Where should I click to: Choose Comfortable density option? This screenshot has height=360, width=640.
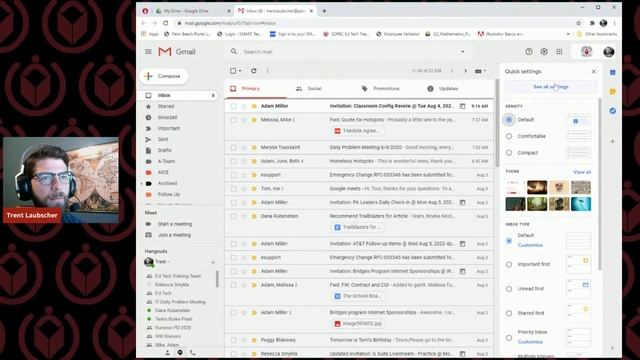pyautogui.click(x=509, y=136)
